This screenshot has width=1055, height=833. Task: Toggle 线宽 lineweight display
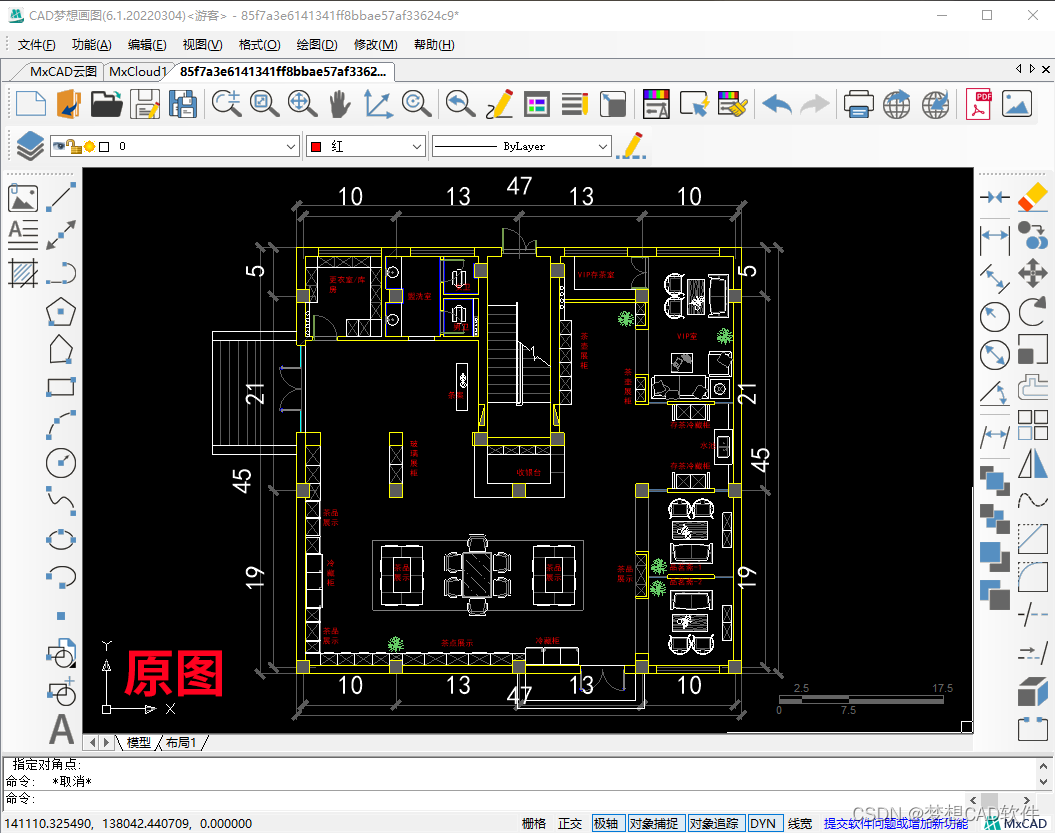click(800, 824)
